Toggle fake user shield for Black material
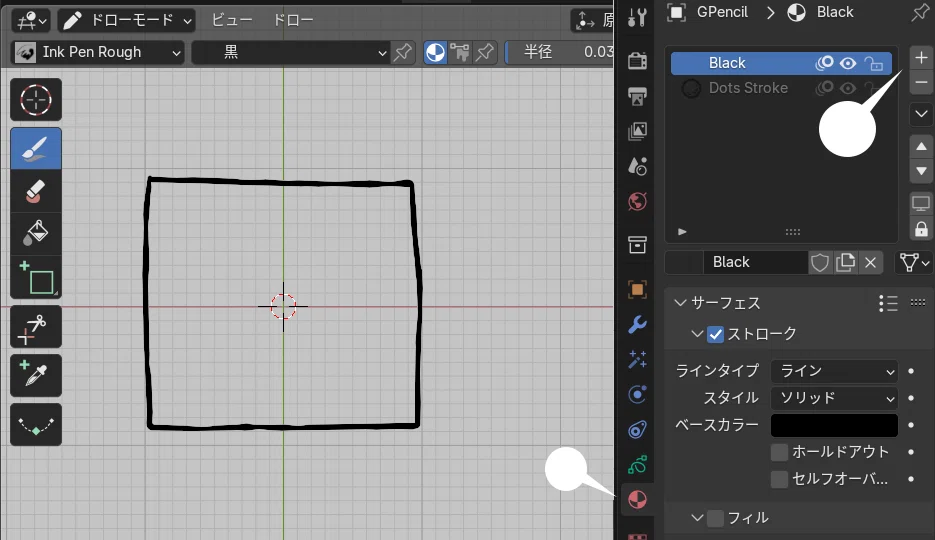Image resolution: width=935 pixels, height=540 pixels. (x=820, y=262)
